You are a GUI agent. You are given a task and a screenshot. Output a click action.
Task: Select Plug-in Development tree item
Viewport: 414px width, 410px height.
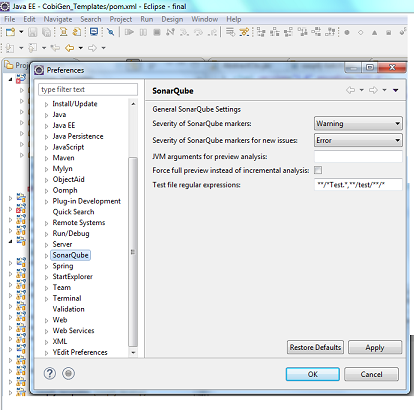(87, 201)
